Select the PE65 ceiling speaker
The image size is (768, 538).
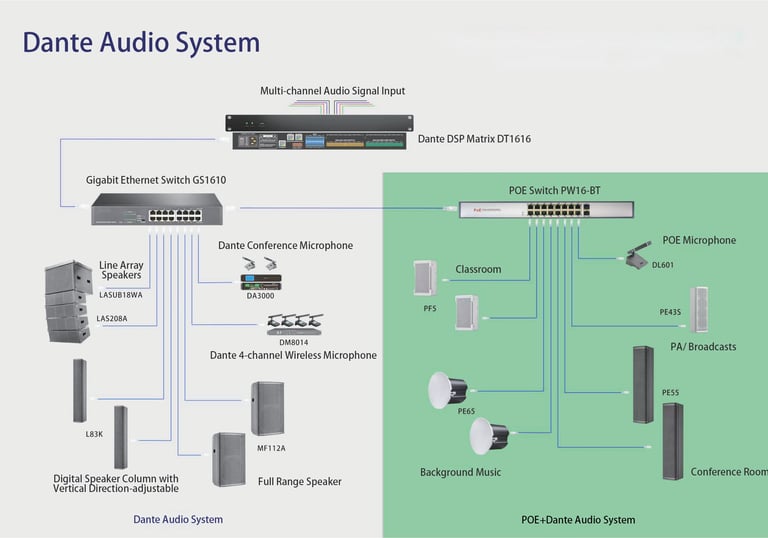point(448,390)
